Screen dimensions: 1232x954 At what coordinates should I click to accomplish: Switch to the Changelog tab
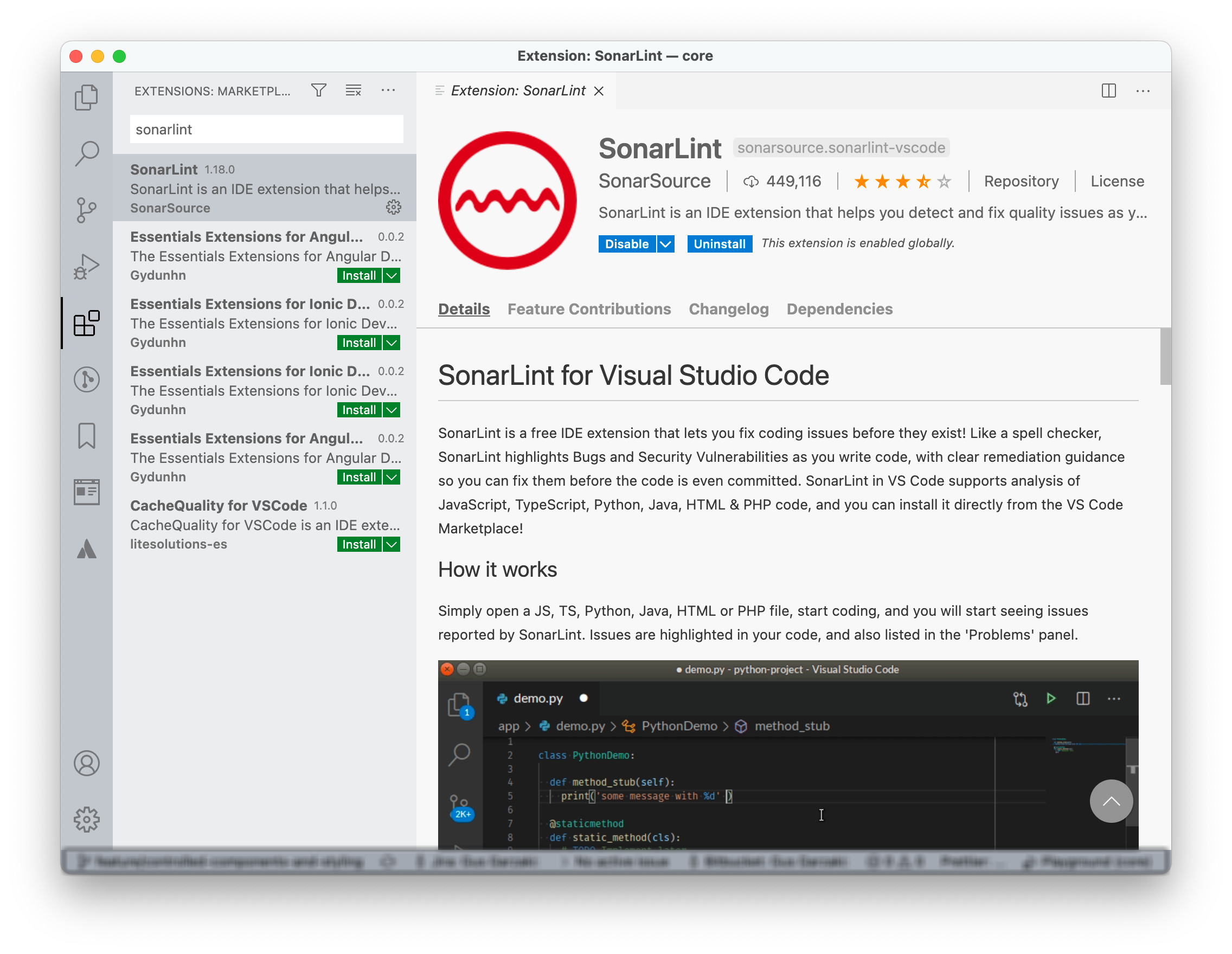click(x=728, y=309)
